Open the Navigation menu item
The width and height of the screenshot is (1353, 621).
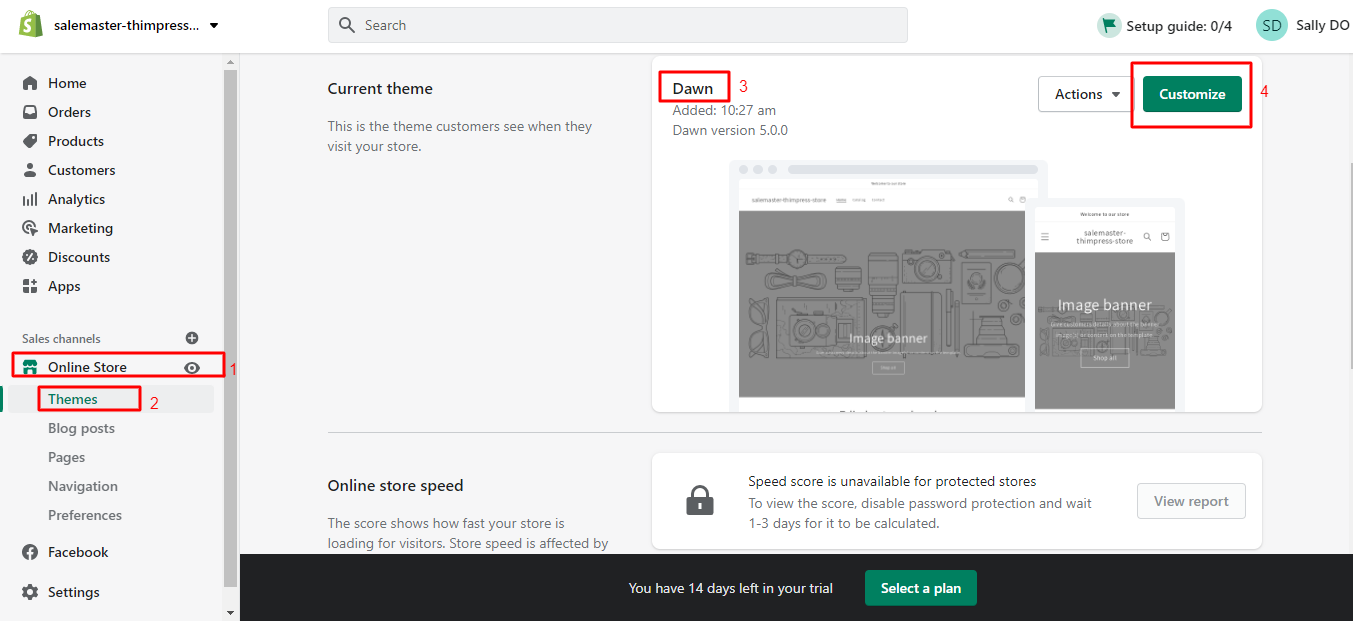click(x=83, y=486)
